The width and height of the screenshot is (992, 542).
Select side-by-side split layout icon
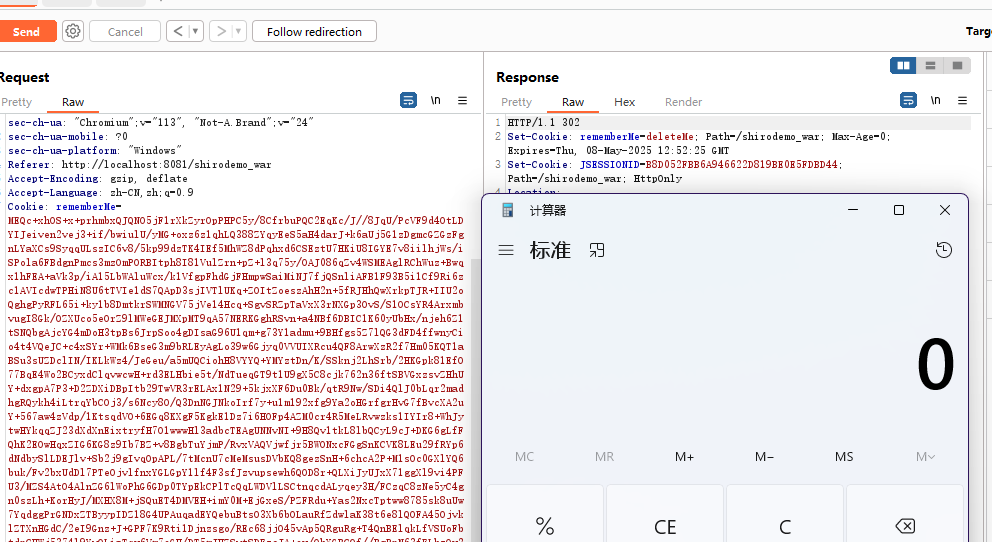(903, 65)
